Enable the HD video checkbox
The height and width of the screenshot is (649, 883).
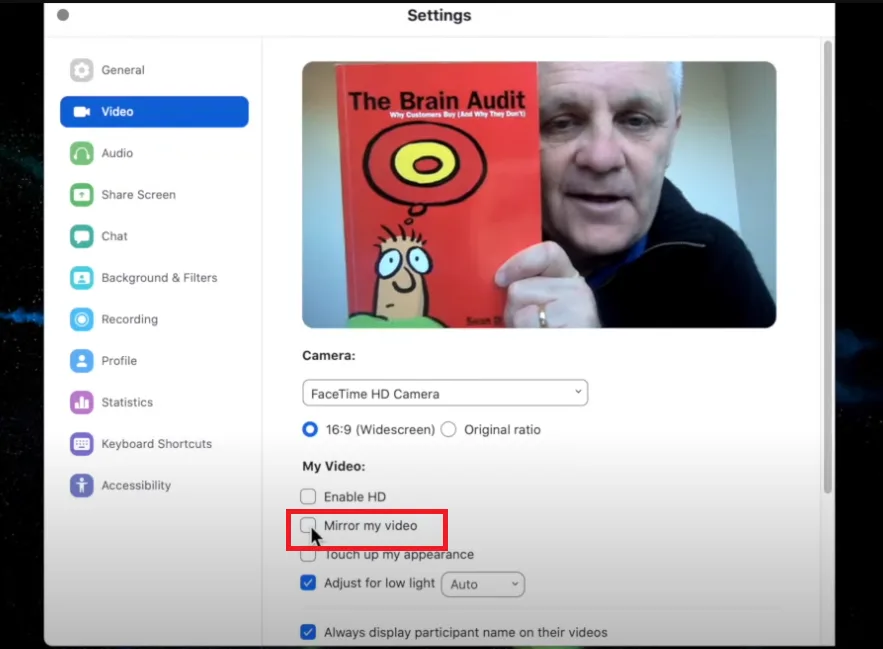(x=308, y=497)
